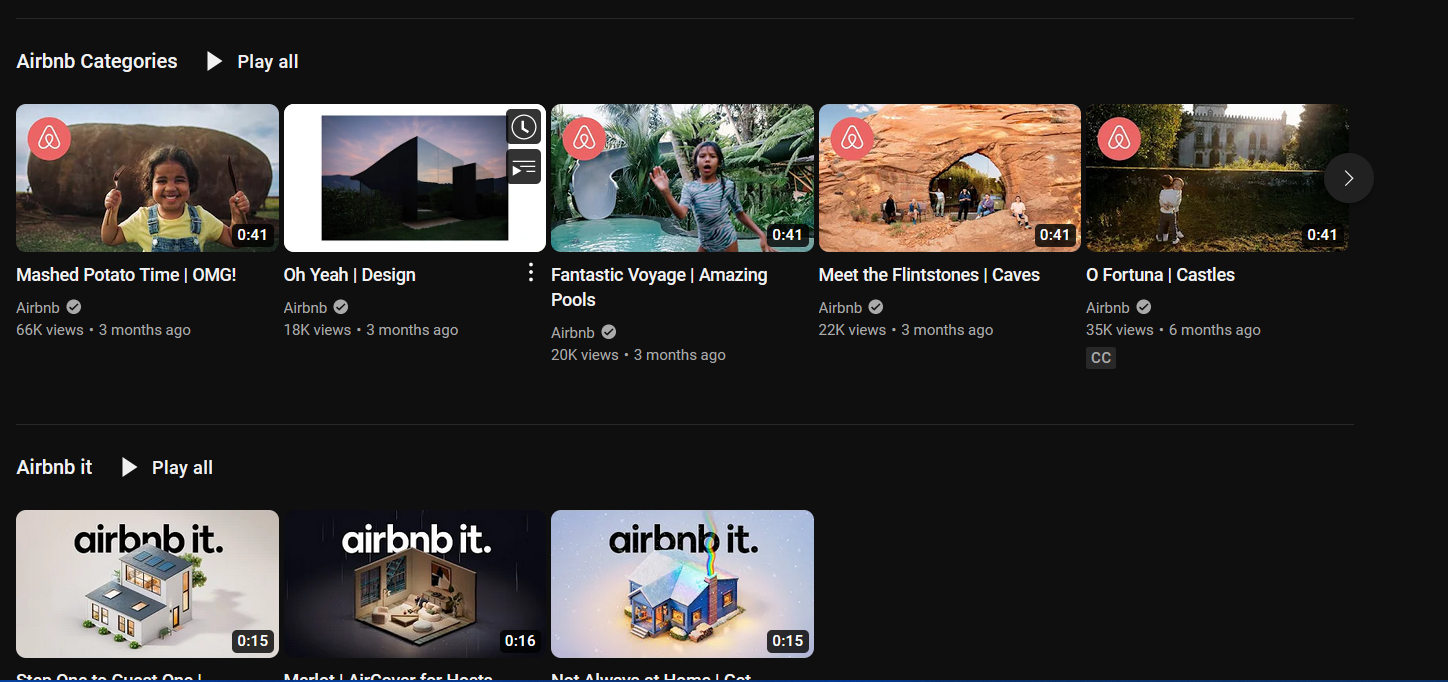Open O Fortuna | Castles video title
Screen dimensions: 1448x682
click(x=1160, y=275)
